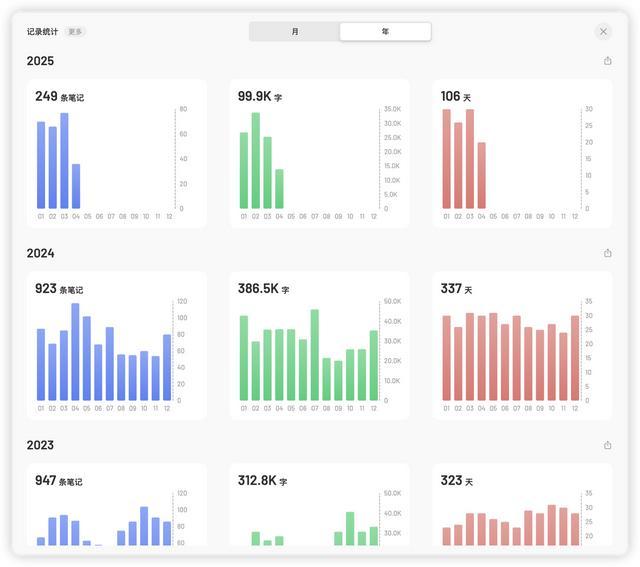Click February bar in 2025 word chart

coord(256,161)
